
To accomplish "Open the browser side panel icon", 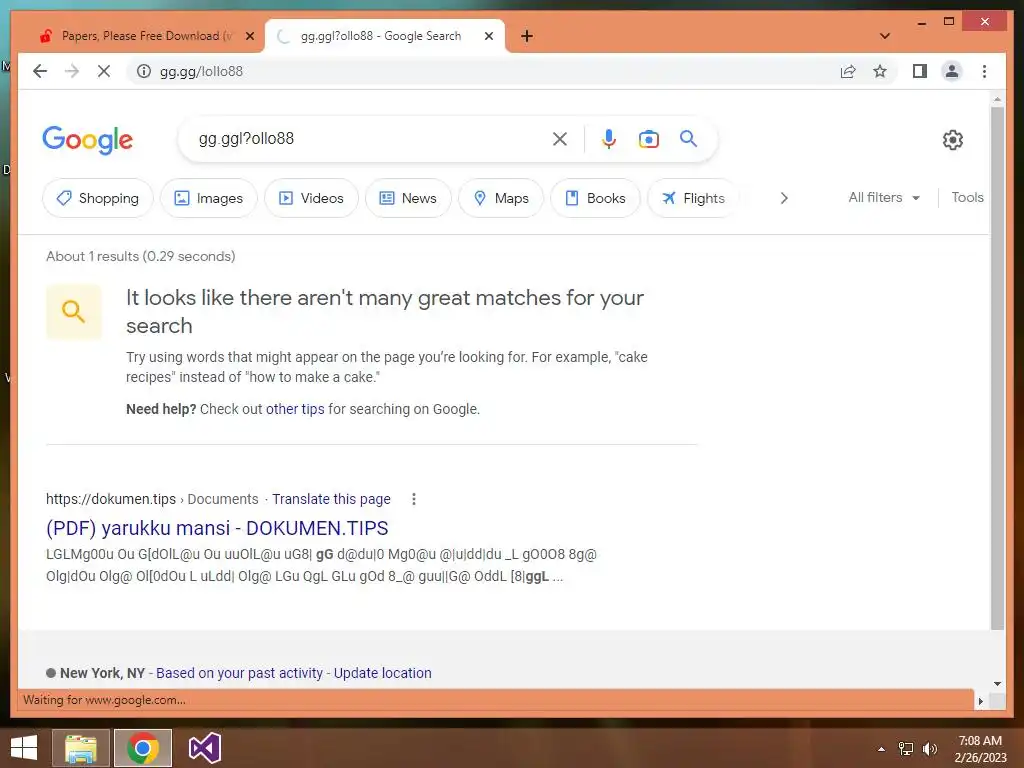I will pos(920,71).
